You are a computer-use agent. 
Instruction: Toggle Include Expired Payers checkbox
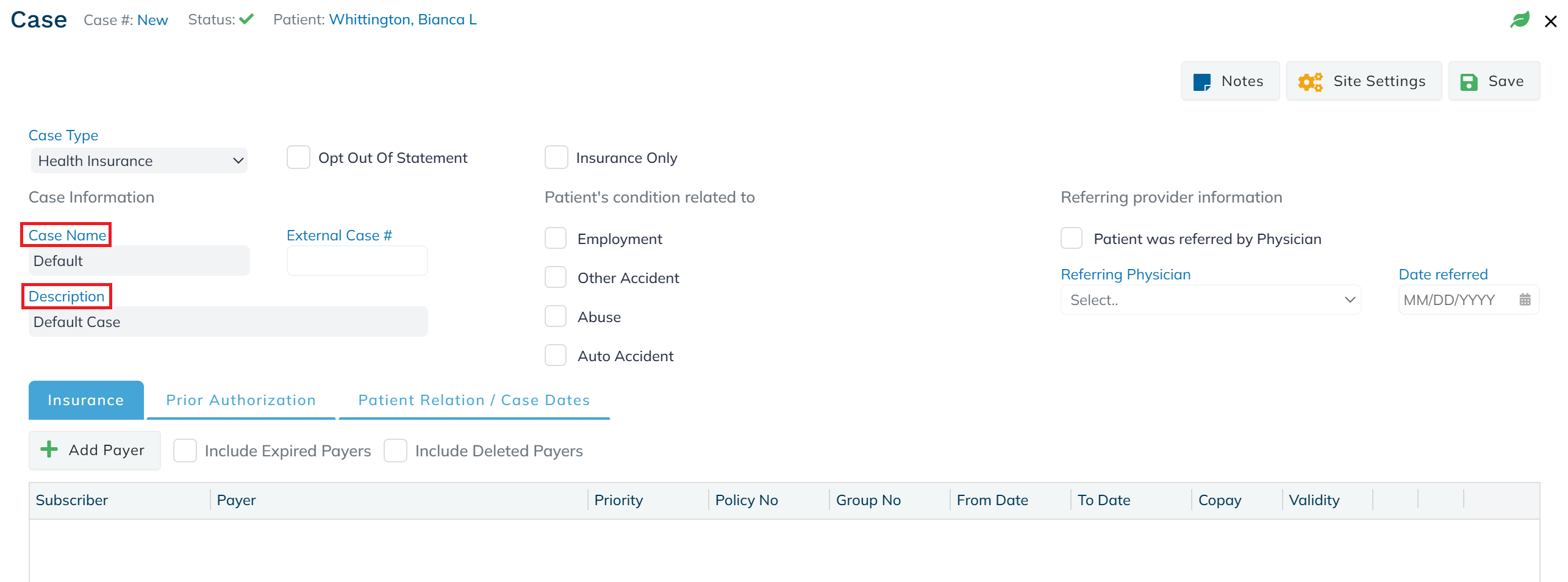[x=185, y=451]
